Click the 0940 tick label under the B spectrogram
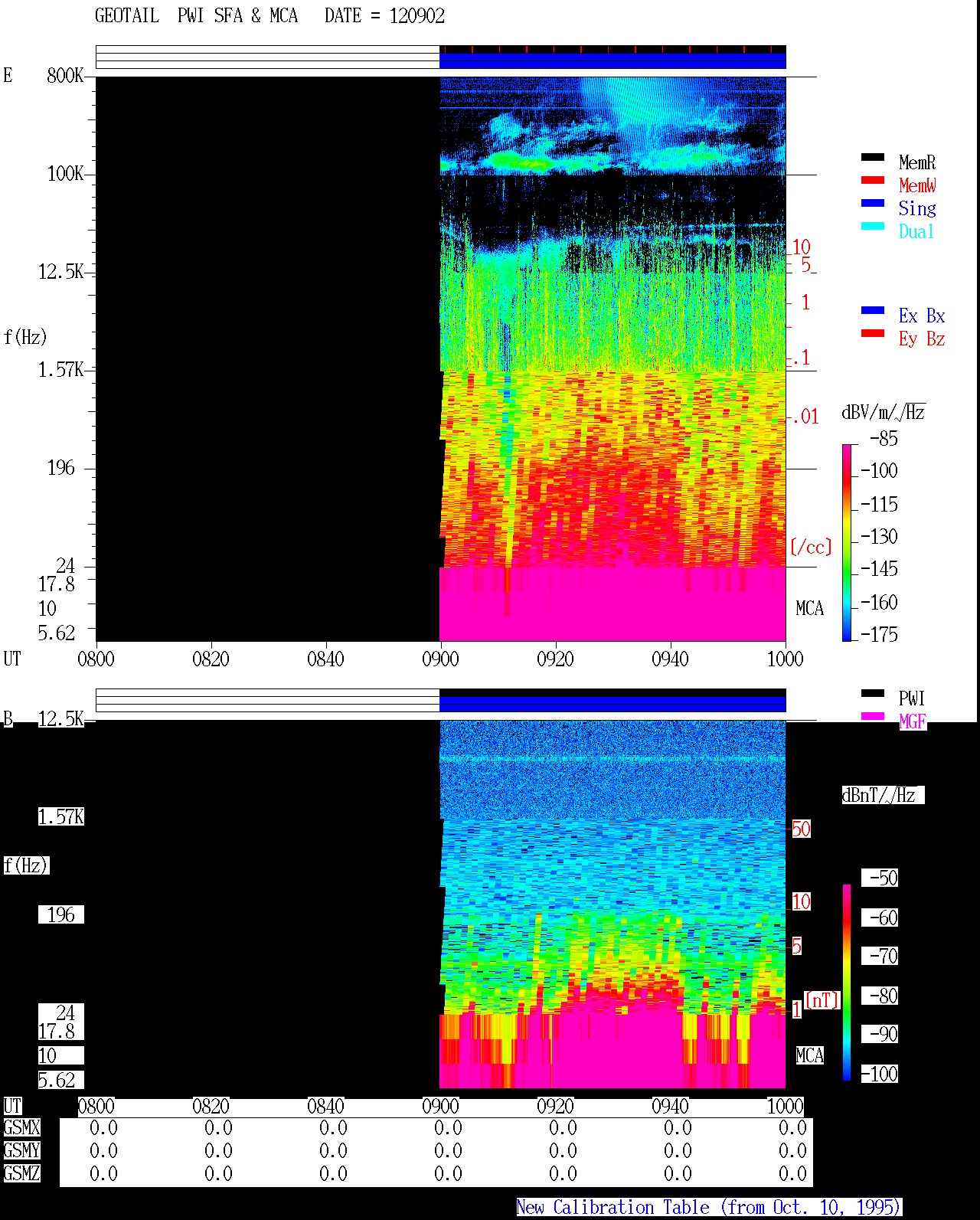The image size is (980, 1220). tap(670, 1107)
